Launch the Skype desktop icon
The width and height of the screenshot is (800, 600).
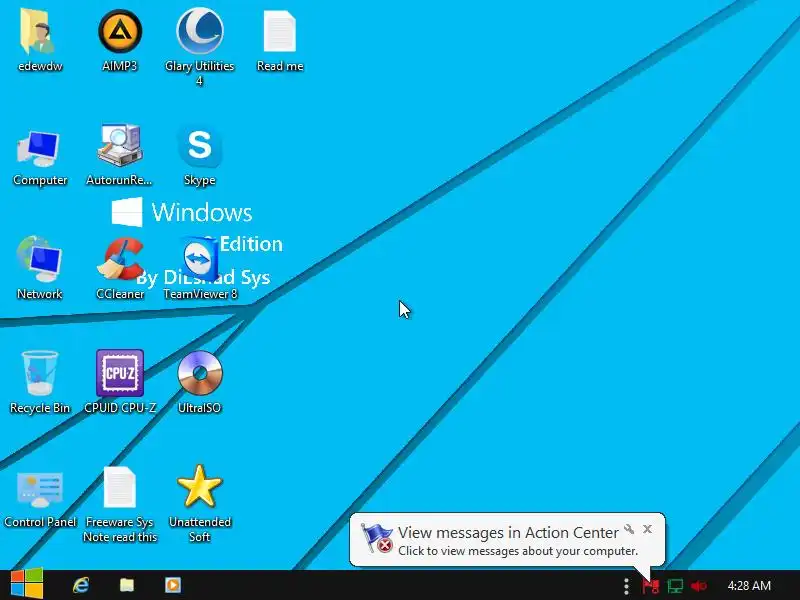pyautogui.click(x=199, y=147)
